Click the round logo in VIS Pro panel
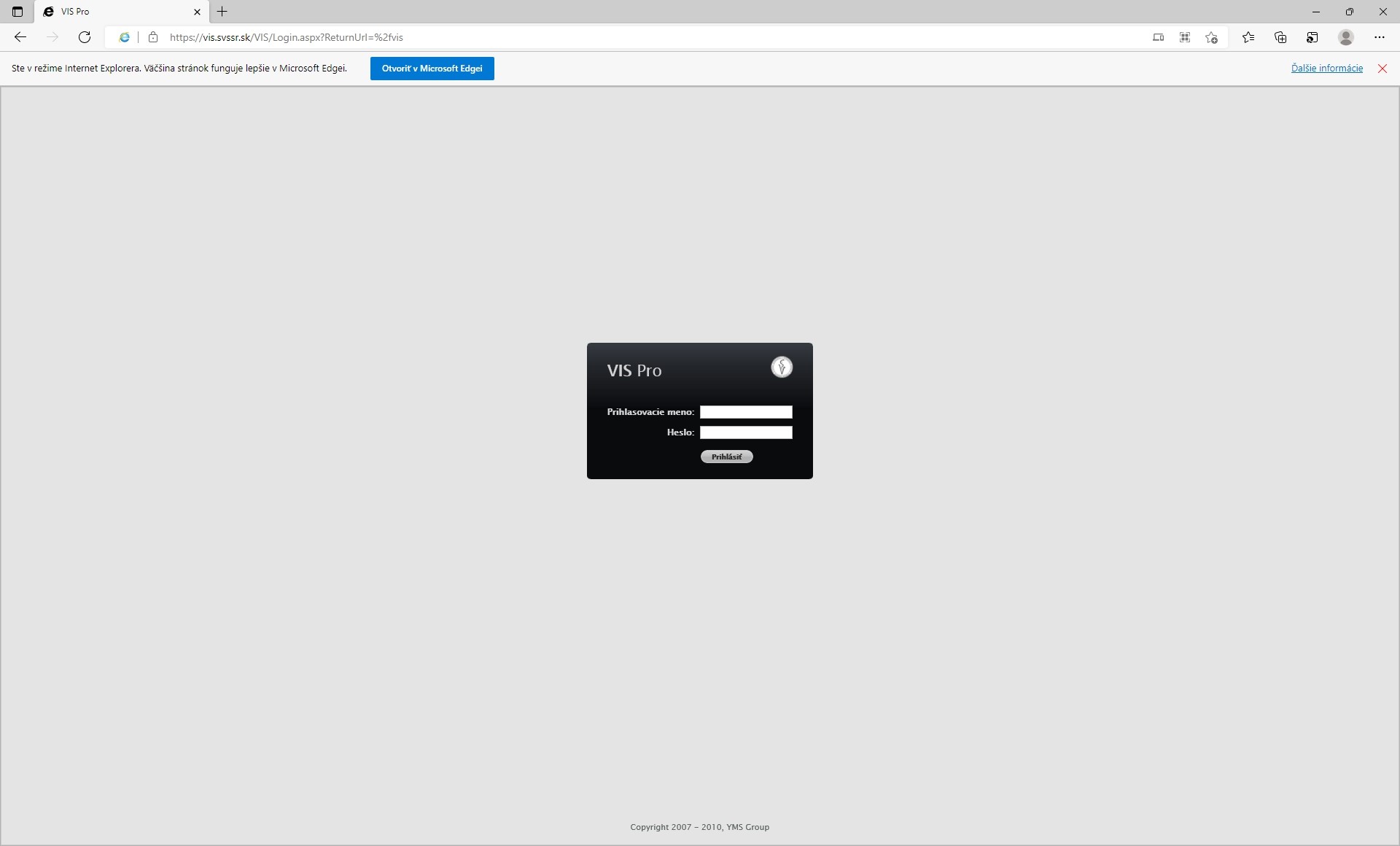The image size is (1400, 846). point(782,367)
